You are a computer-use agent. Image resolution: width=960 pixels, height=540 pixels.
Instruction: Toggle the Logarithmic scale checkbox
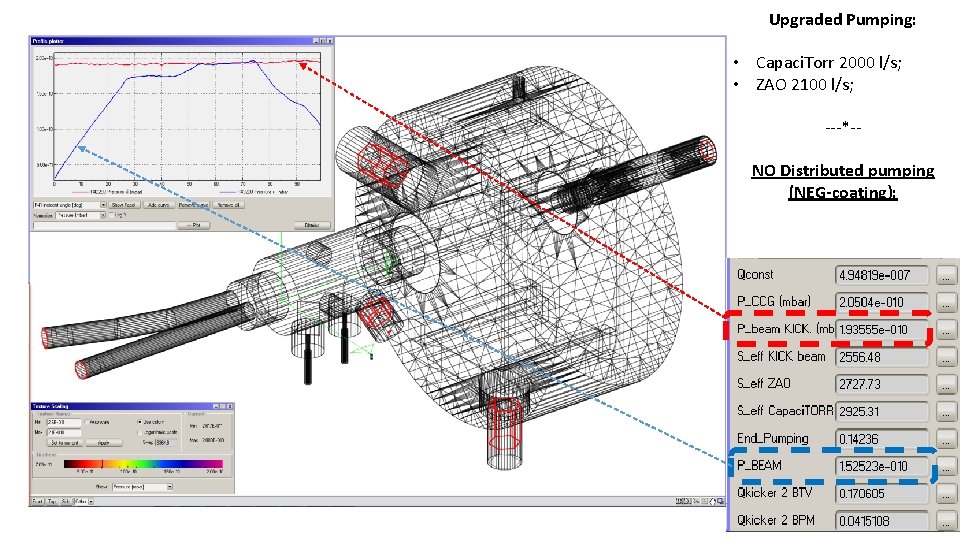[140, 432]
